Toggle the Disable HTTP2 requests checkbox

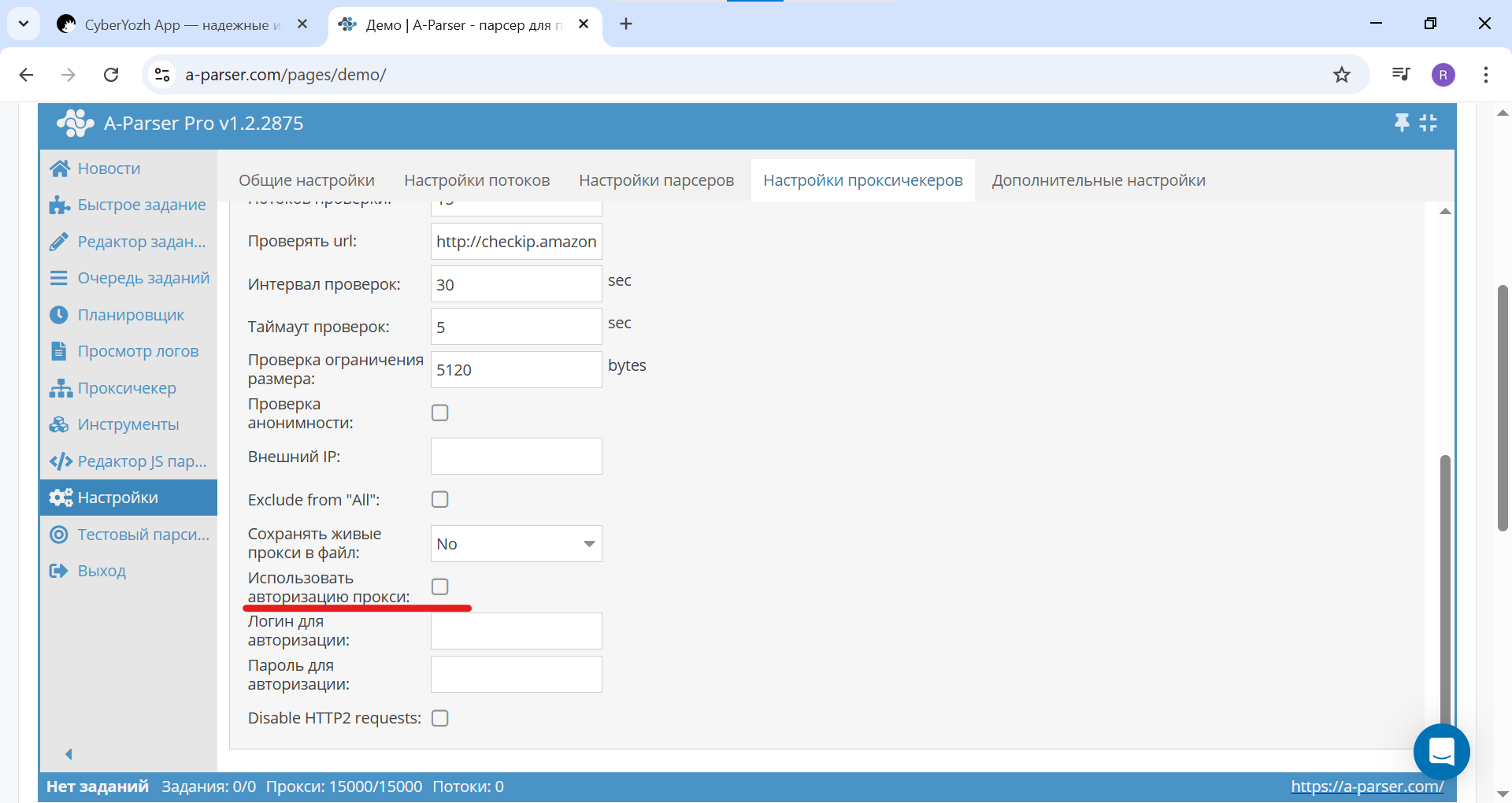[440, 718]
